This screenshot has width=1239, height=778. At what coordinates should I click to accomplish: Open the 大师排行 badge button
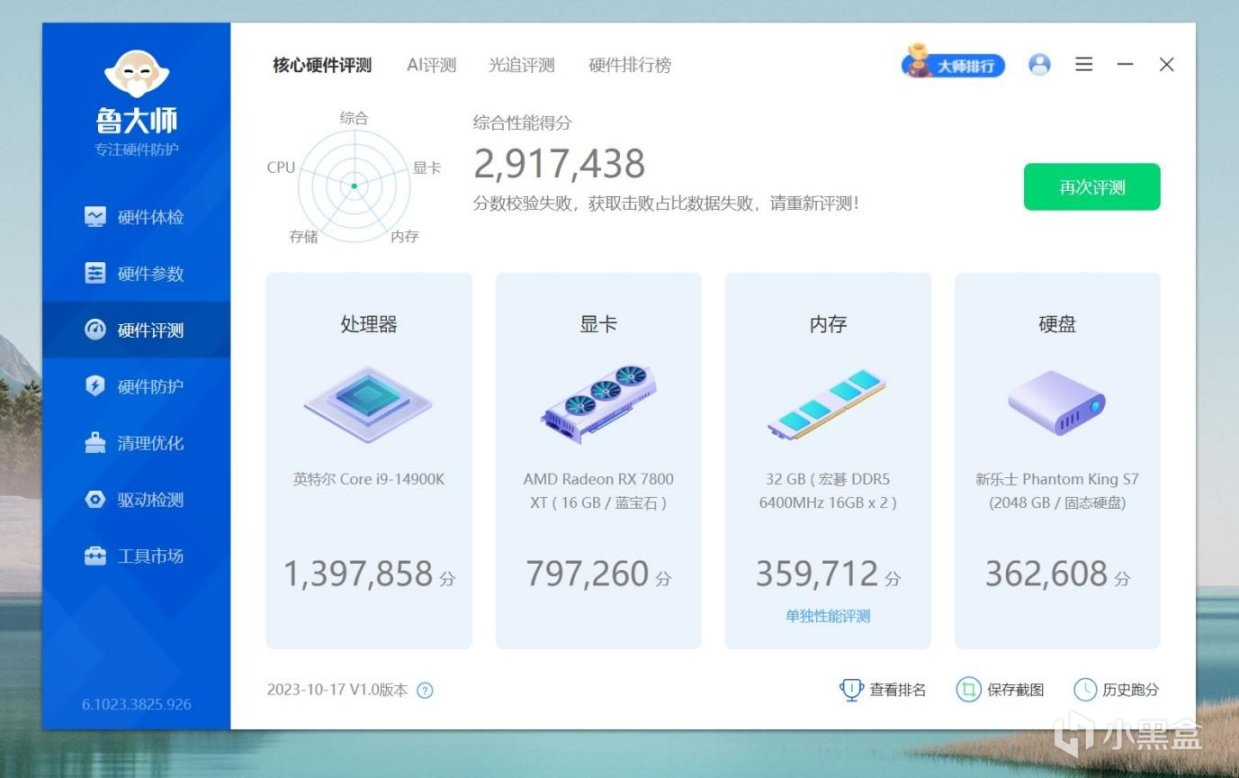[x=953, y=64]
